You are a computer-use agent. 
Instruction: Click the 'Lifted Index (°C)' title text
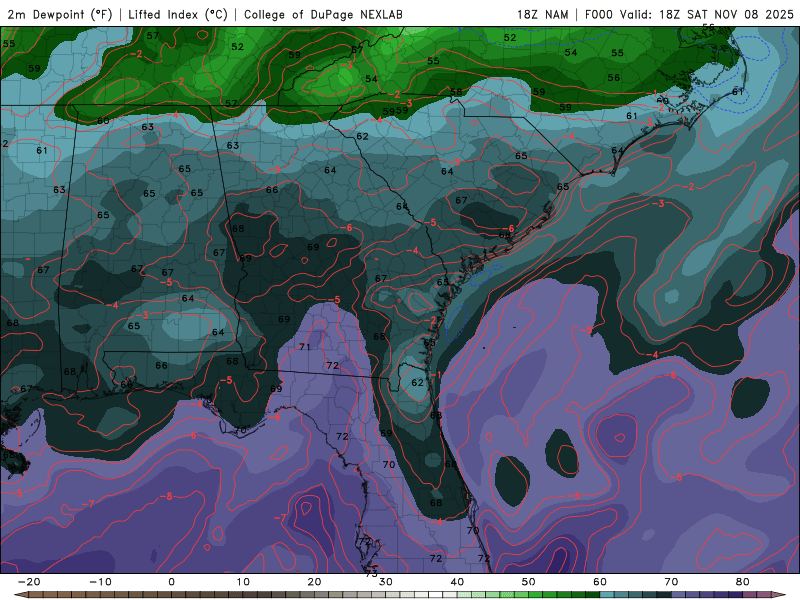tap(178, 15)
